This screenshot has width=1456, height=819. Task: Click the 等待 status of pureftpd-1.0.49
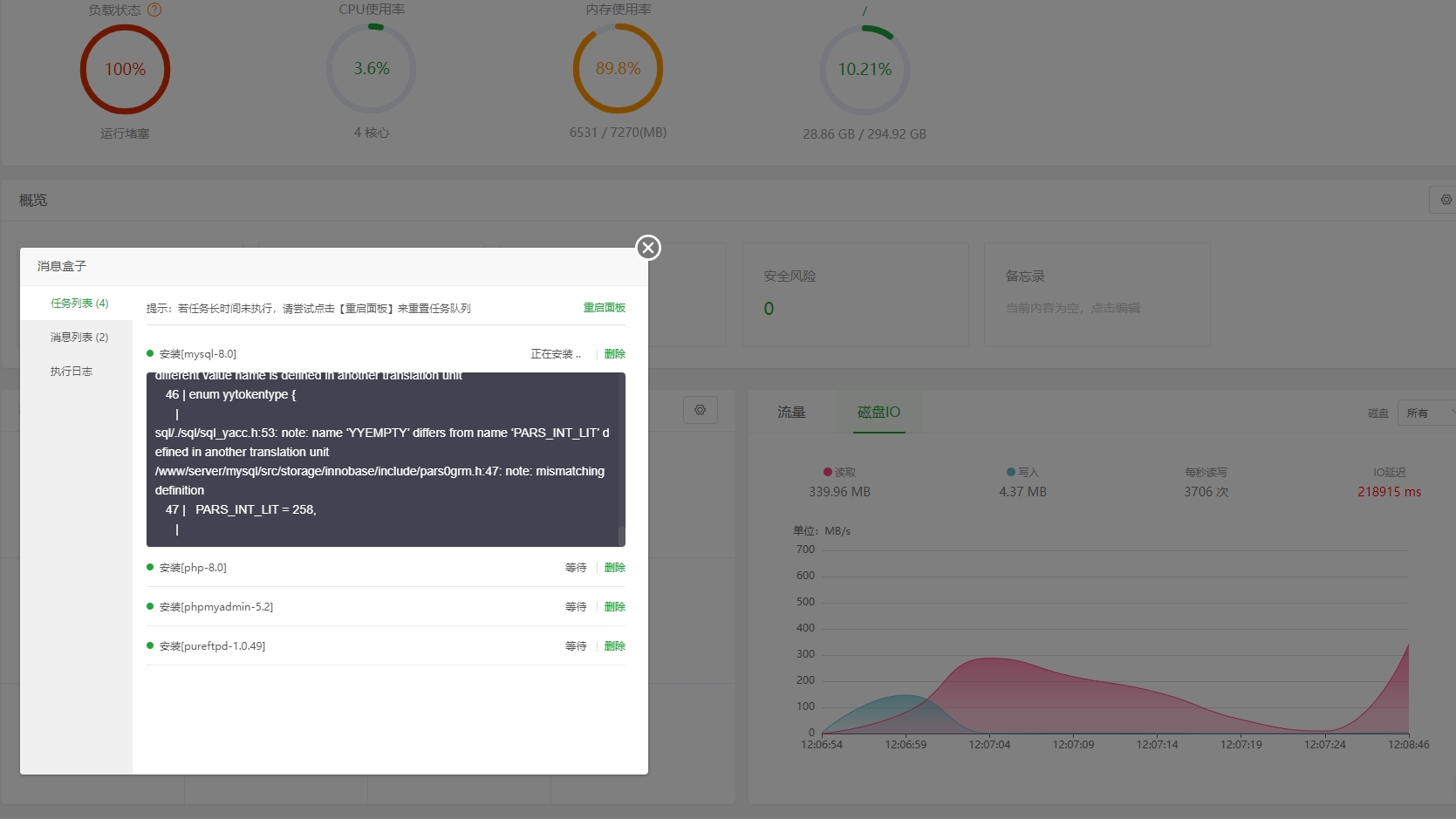(x=576, y=646)
